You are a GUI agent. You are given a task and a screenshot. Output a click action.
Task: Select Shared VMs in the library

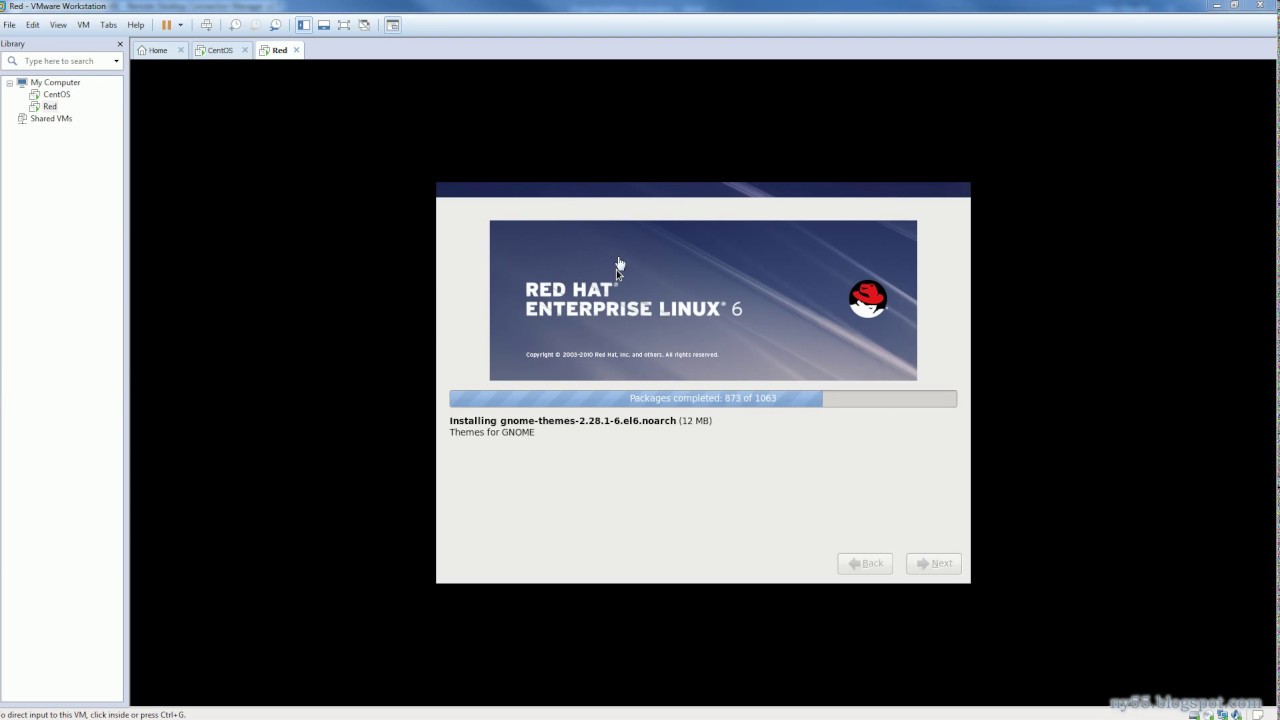[51, 119]
